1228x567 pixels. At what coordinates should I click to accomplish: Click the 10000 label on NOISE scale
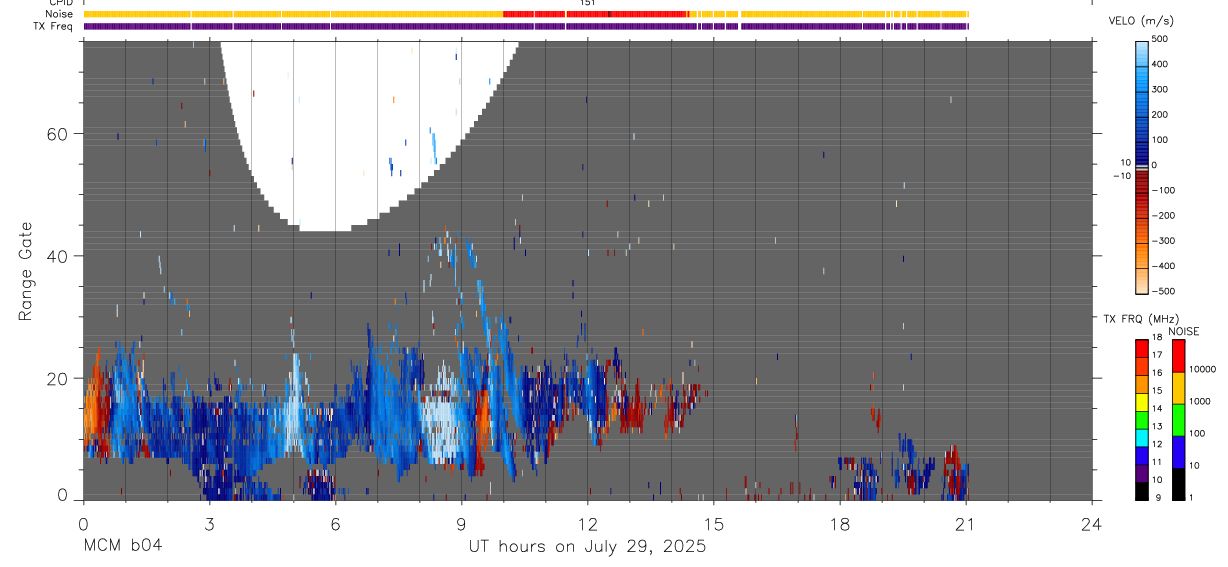click(x=1203, y=369)
